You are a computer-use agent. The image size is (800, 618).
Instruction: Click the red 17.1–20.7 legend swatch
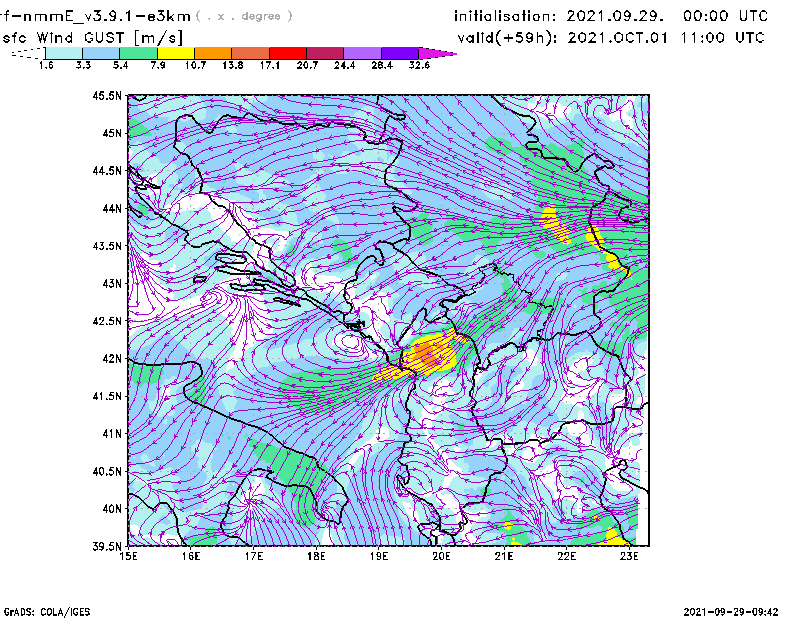coord(287,53)
